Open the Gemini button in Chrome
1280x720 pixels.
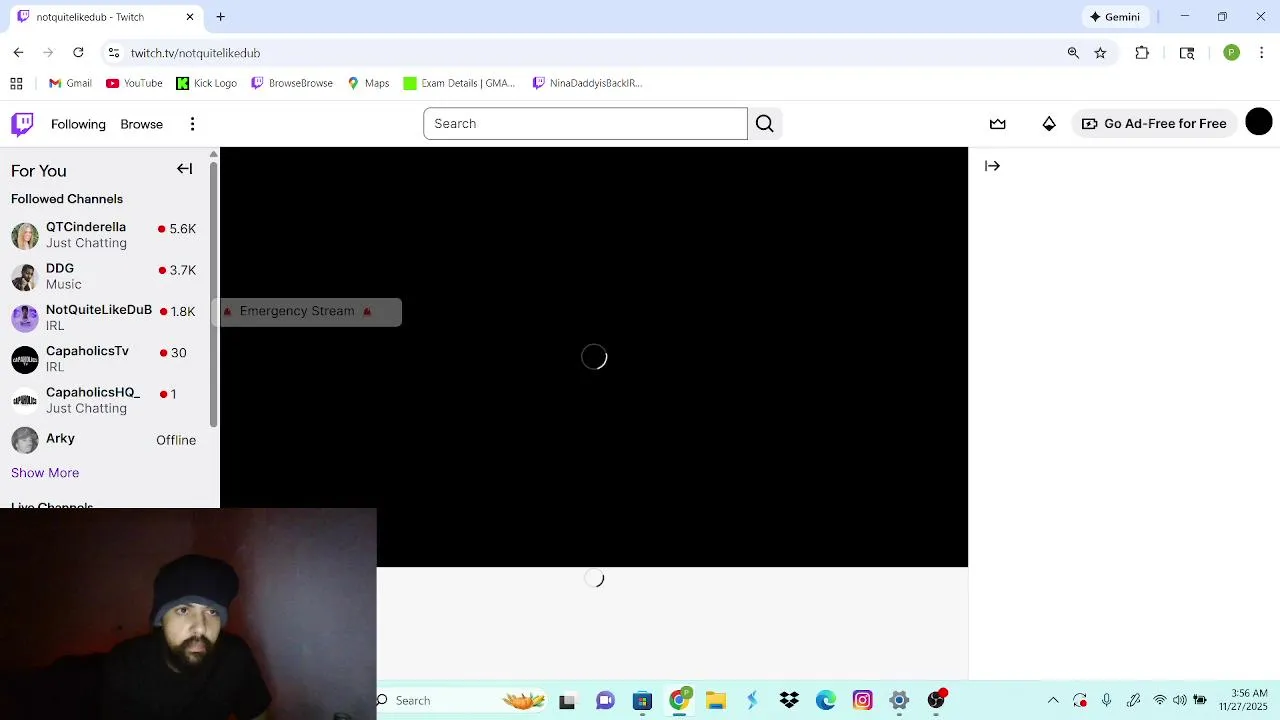pos(1114,17)
